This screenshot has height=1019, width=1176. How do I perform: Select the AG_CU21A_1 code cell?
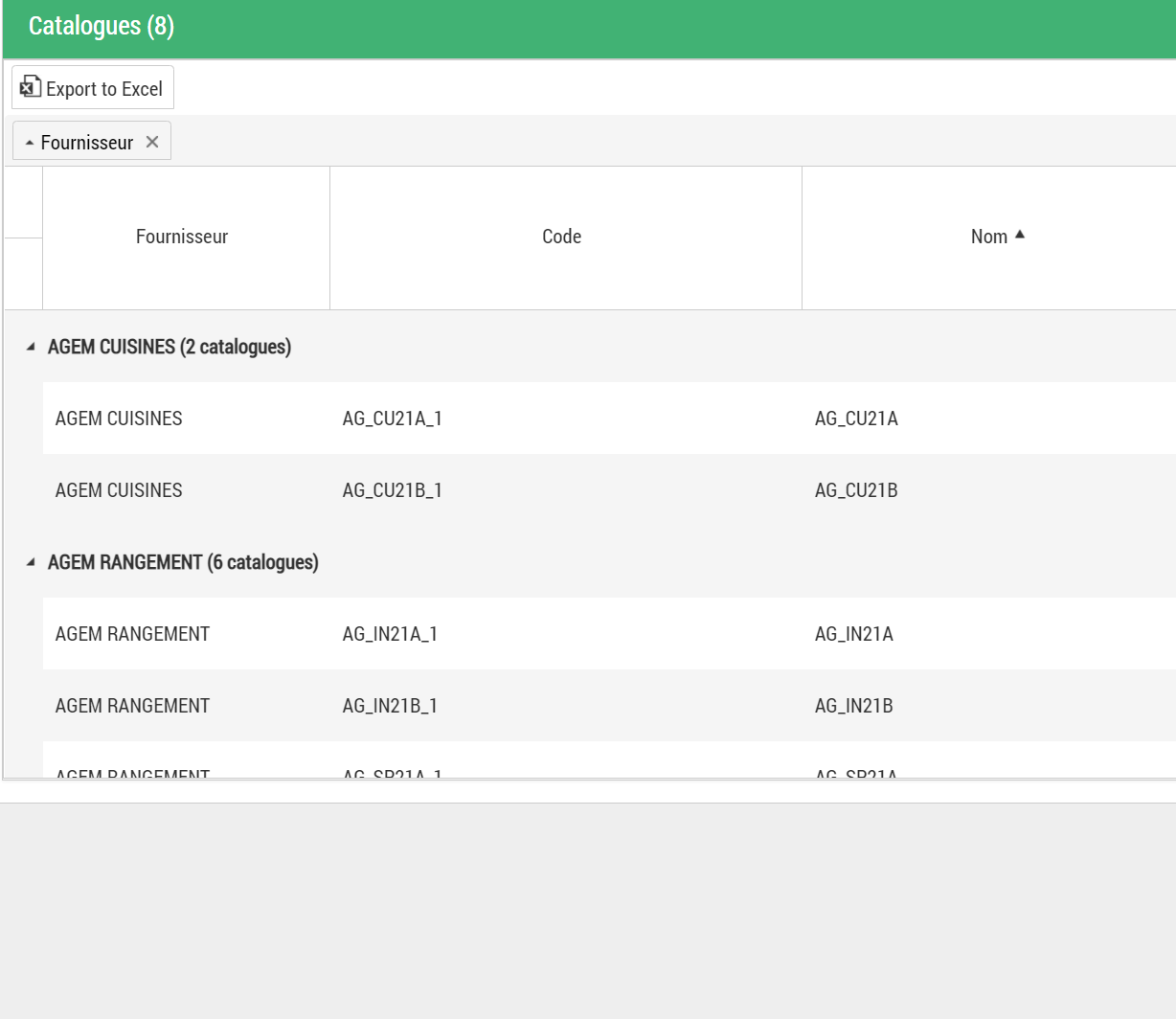pos(393,419)
